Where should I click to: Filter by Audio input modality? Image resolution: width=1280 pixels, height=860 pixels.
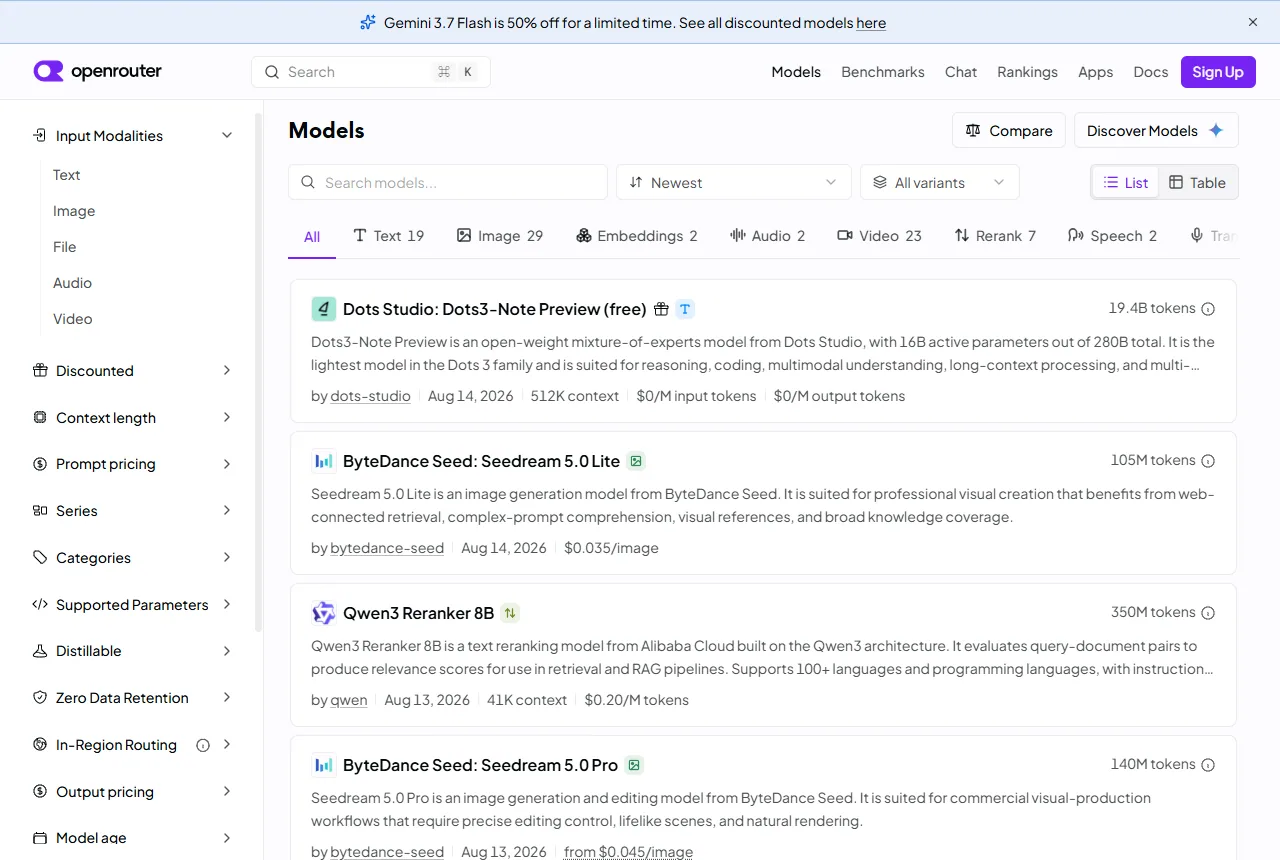[72, 283]
